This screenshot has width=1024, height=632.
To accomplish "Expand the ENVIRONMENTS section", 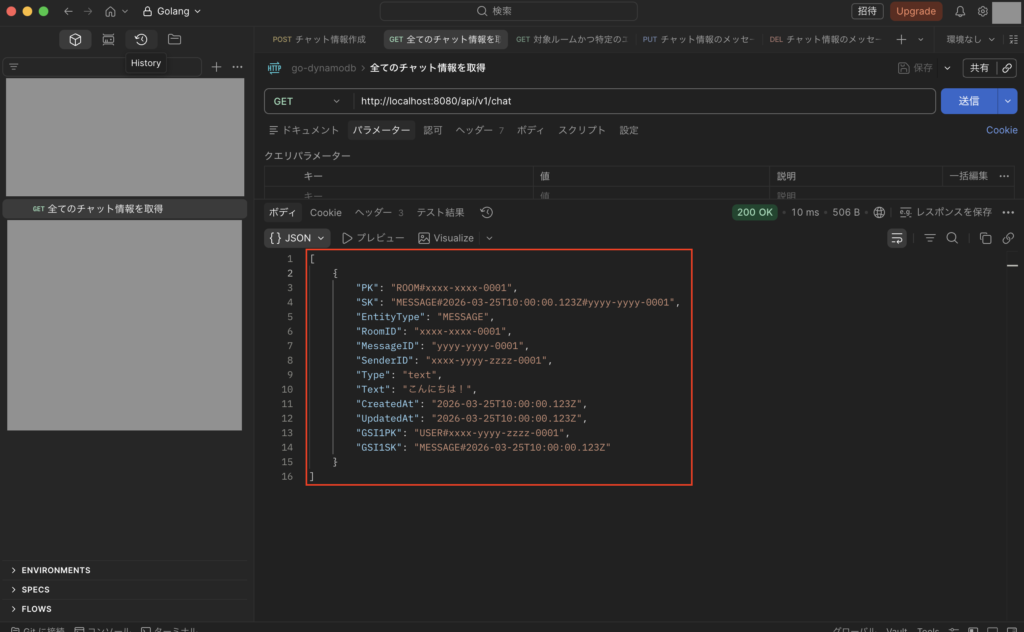I will (x=55, y=570).
